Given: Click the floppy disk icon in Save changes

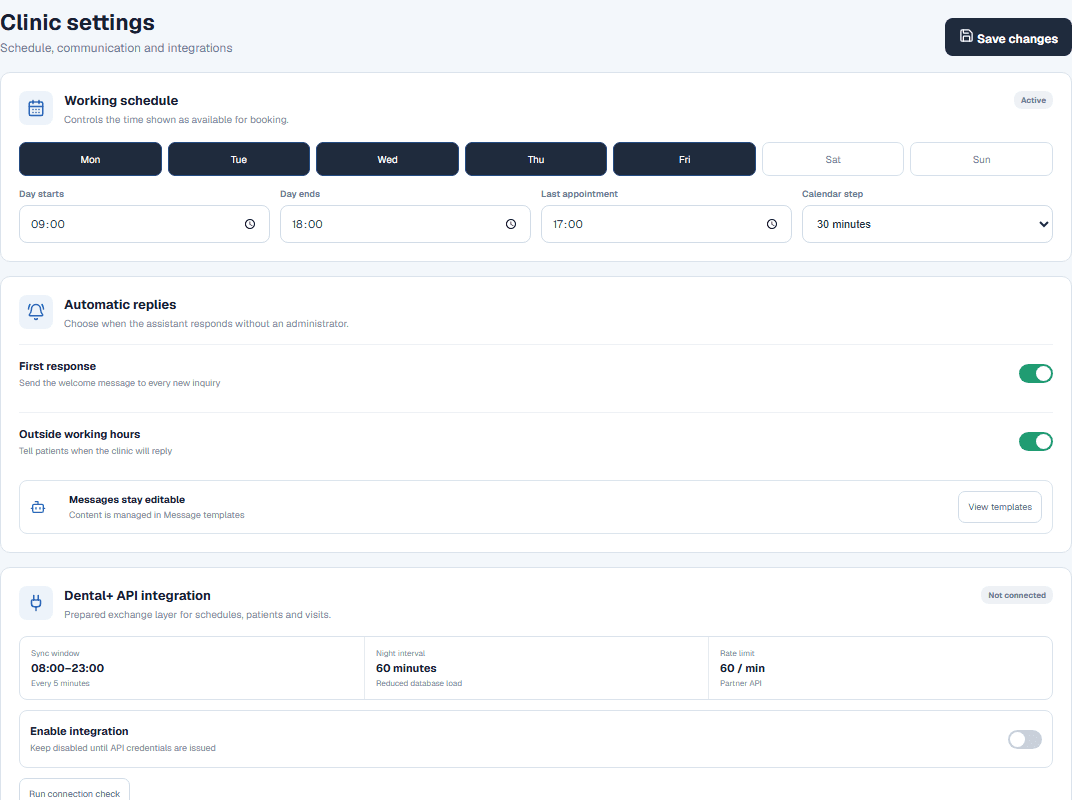Looking at the screenshot, I should tap(966, 36).
